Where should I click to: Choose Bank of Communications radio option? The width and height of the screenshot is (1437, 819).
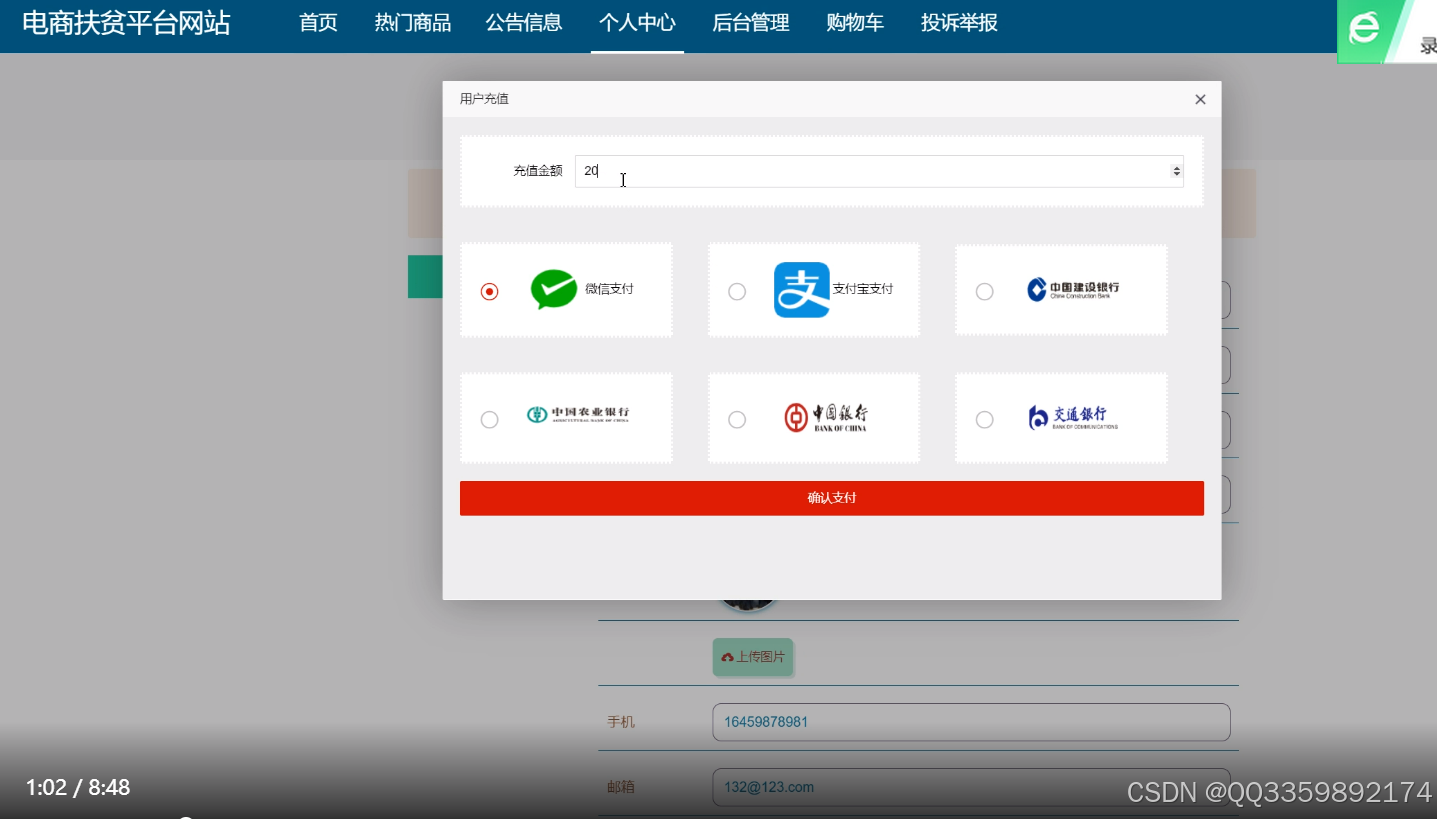point(985,419)
